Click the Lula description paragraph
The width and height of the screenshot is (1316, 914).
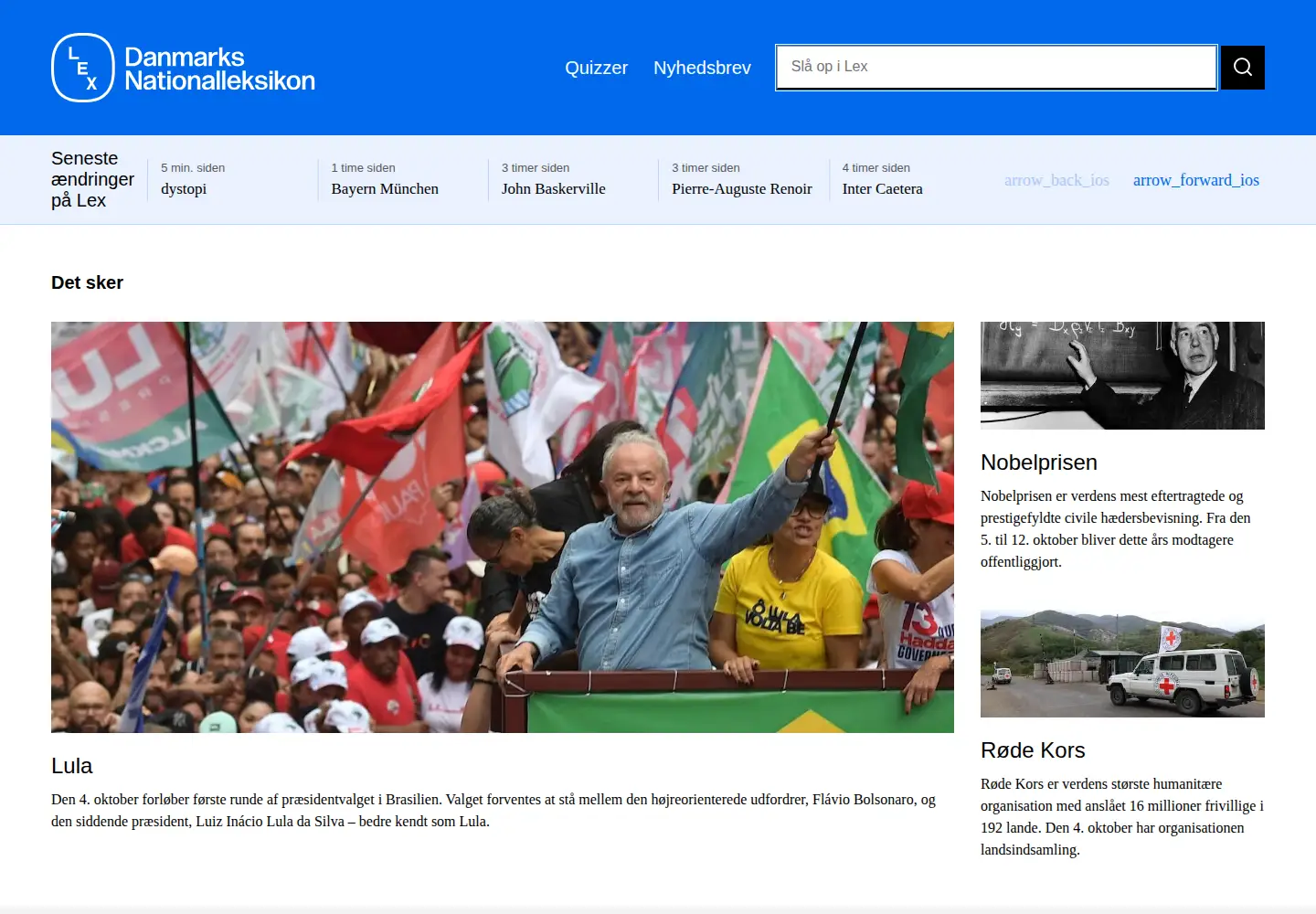(x=493, y=811)
